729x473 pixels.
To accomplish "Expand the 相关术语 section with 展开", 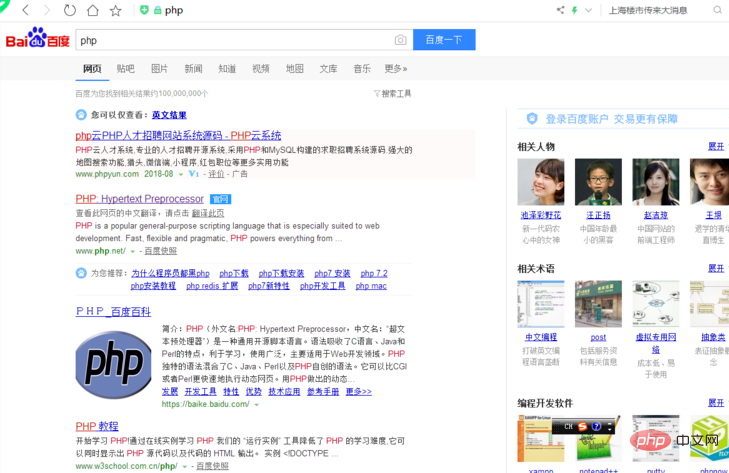I will tap(717, 268).
